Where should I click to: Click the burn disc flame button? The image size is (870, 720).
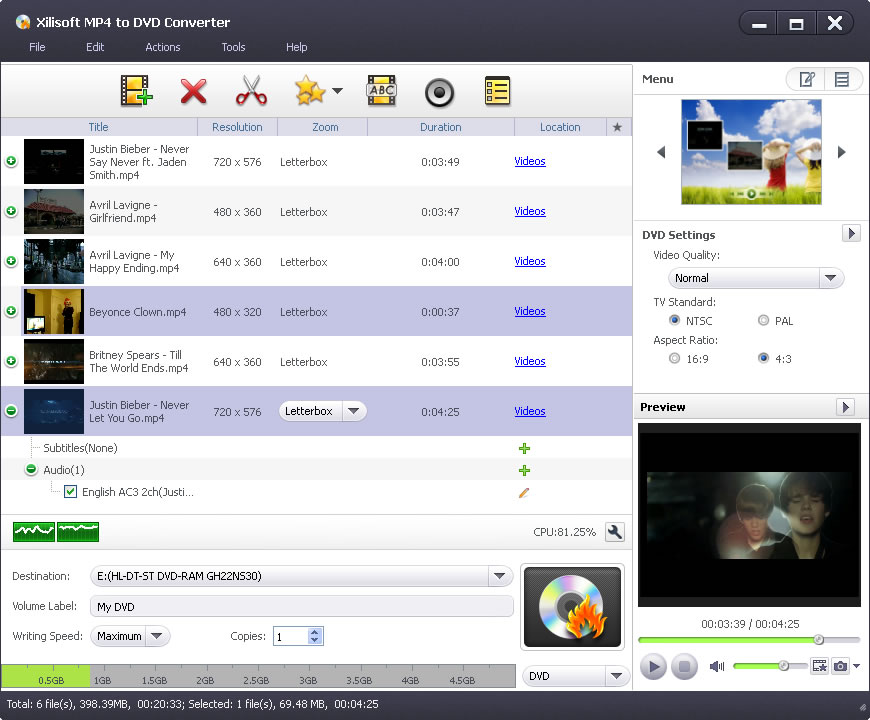pos(572,607)
